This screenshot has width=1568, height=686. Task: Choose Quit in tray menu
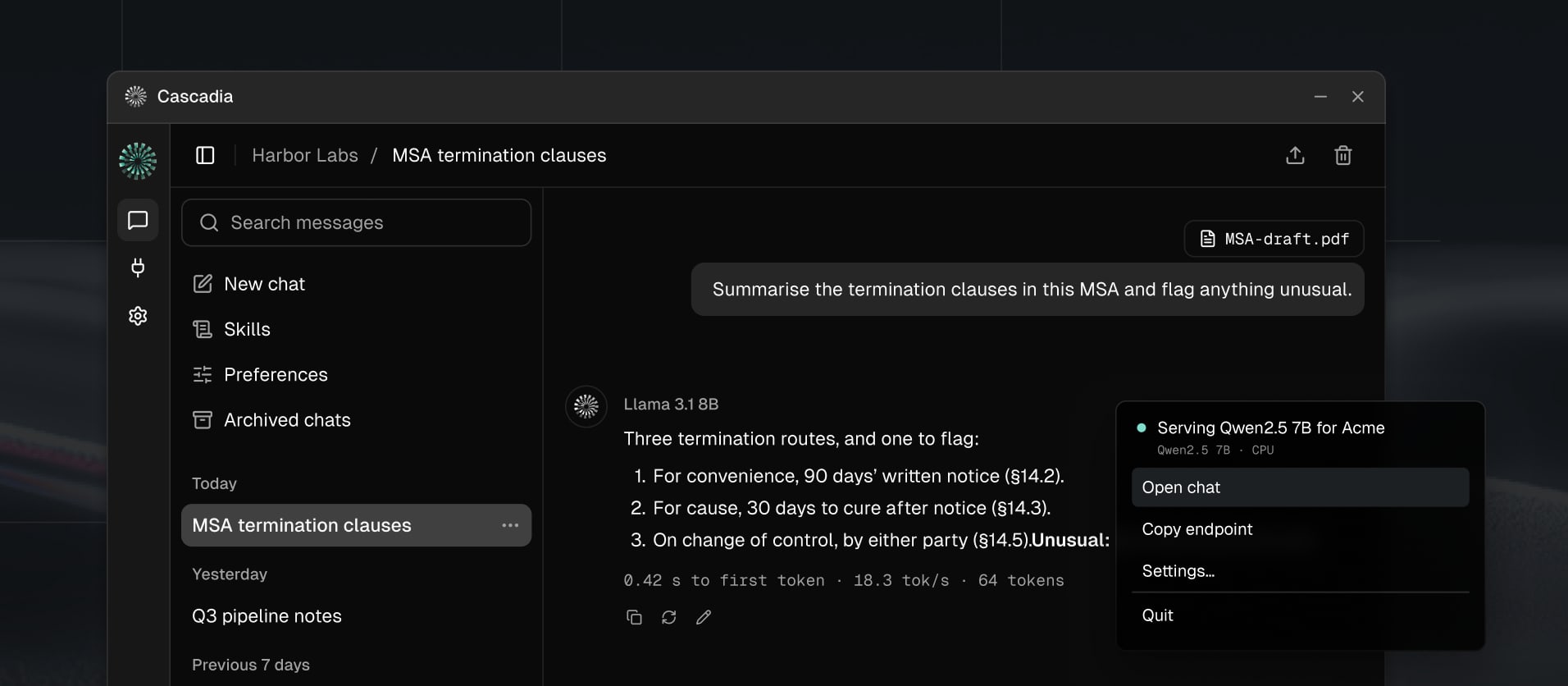point(1300,615)
